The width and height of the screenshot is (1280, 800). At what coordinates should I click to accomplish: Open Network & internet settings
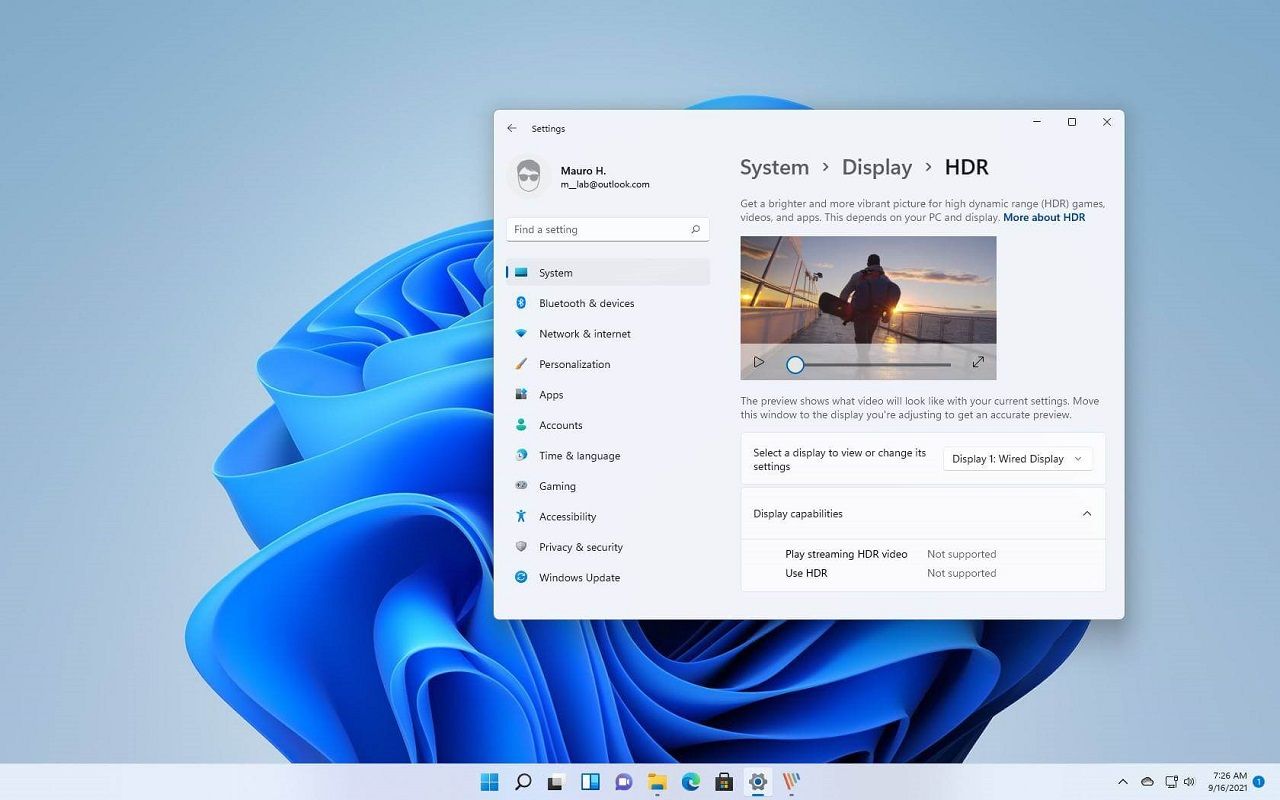[584, 334]
